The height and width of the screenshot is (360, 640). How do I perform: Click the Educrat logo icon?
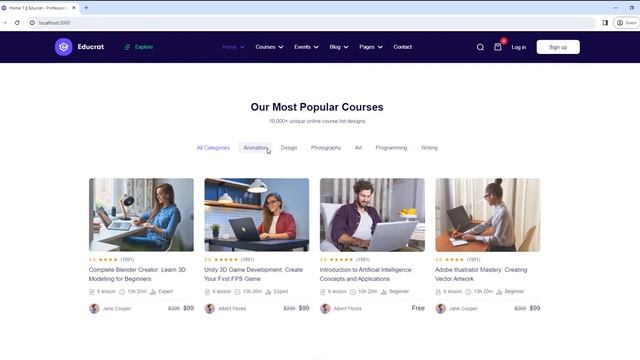click(x=64, y=47)
